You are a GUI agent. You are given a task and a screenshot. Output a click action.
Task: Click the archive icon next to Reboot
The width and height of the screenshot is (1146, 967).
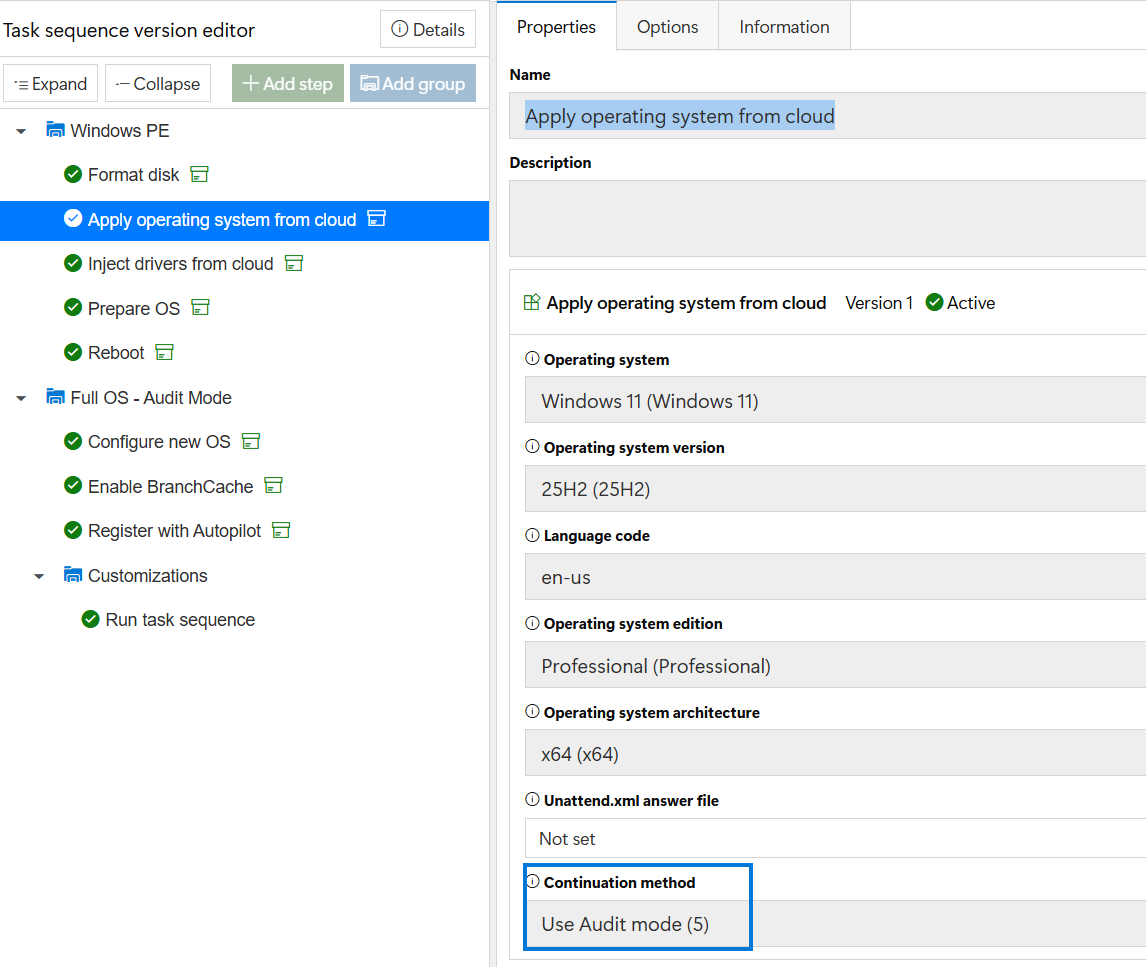164,352
